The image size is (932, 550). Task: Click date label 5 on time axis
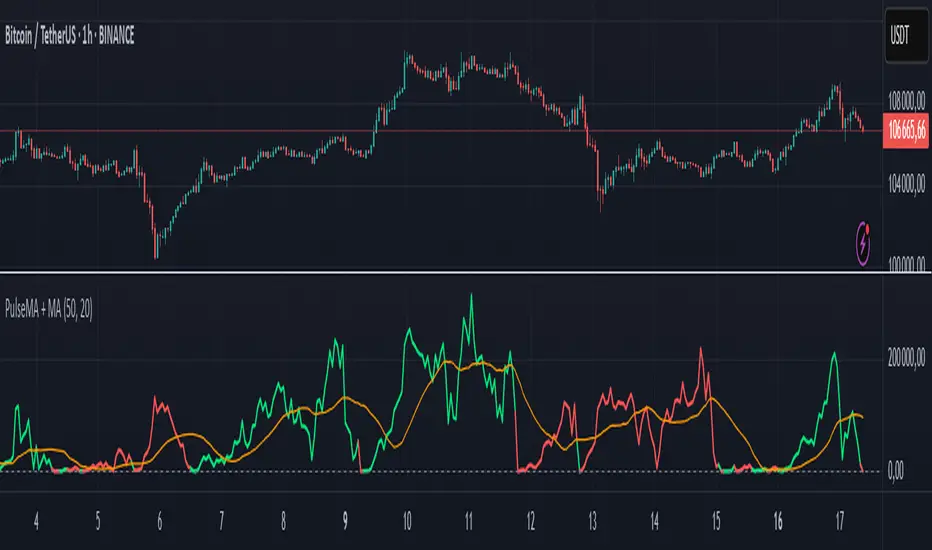[x=98, y=521]
